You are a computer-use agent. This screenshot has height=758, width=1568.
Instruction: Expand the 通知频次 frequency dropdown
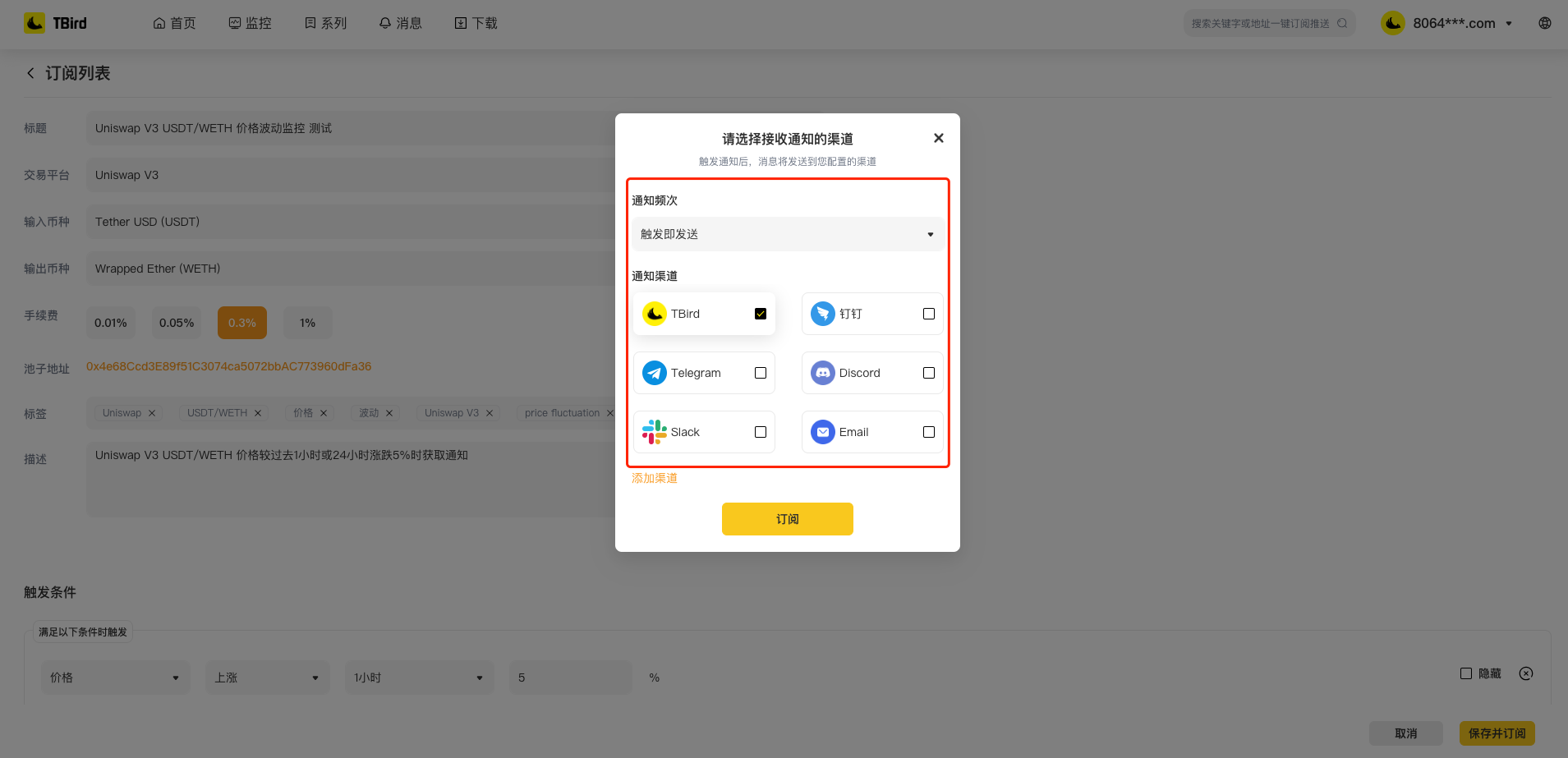[x=787, y=234]
